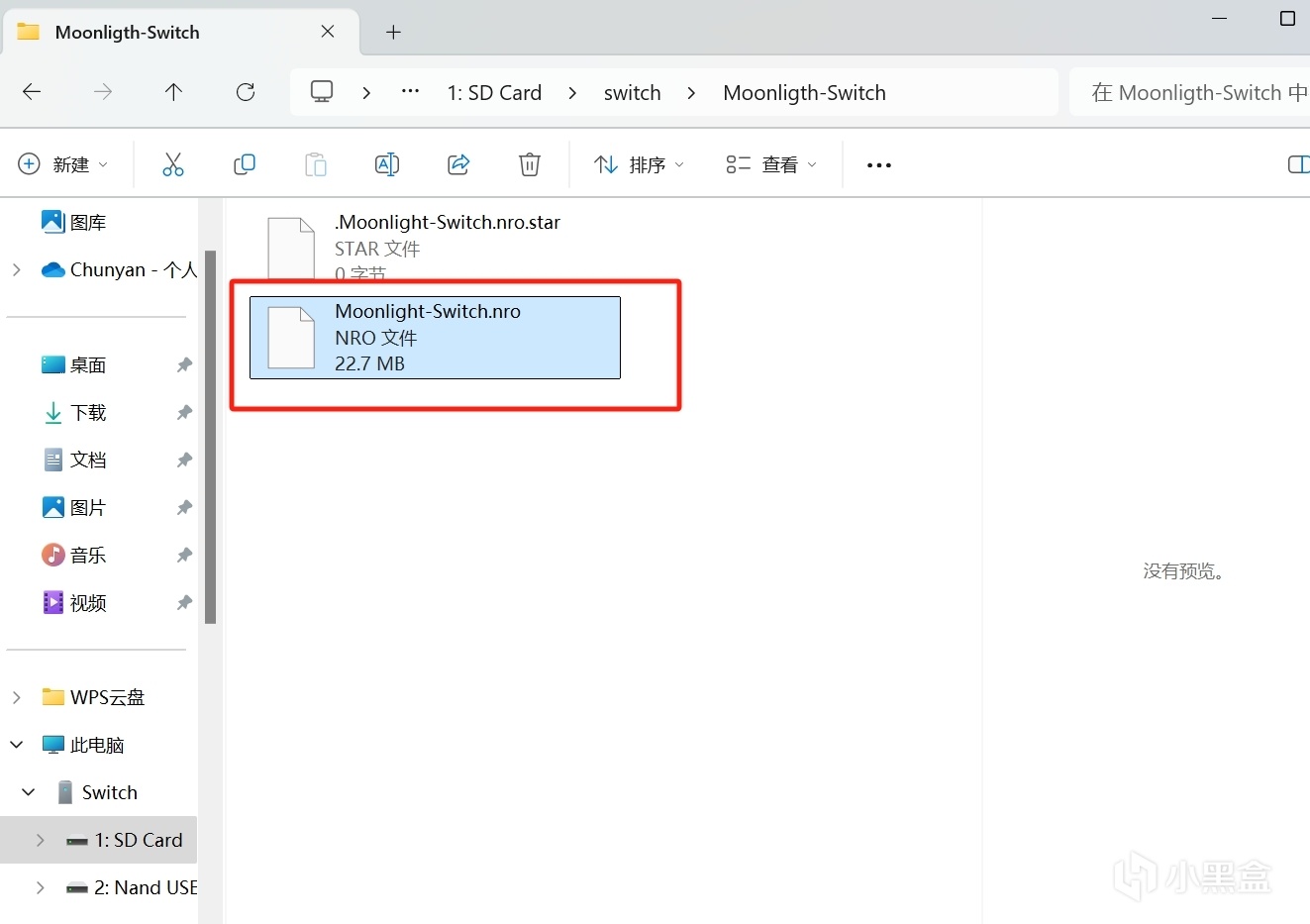Unpin 视频 using its pin icon
Screen dimensions: 1310x924
tap(184, 603)
